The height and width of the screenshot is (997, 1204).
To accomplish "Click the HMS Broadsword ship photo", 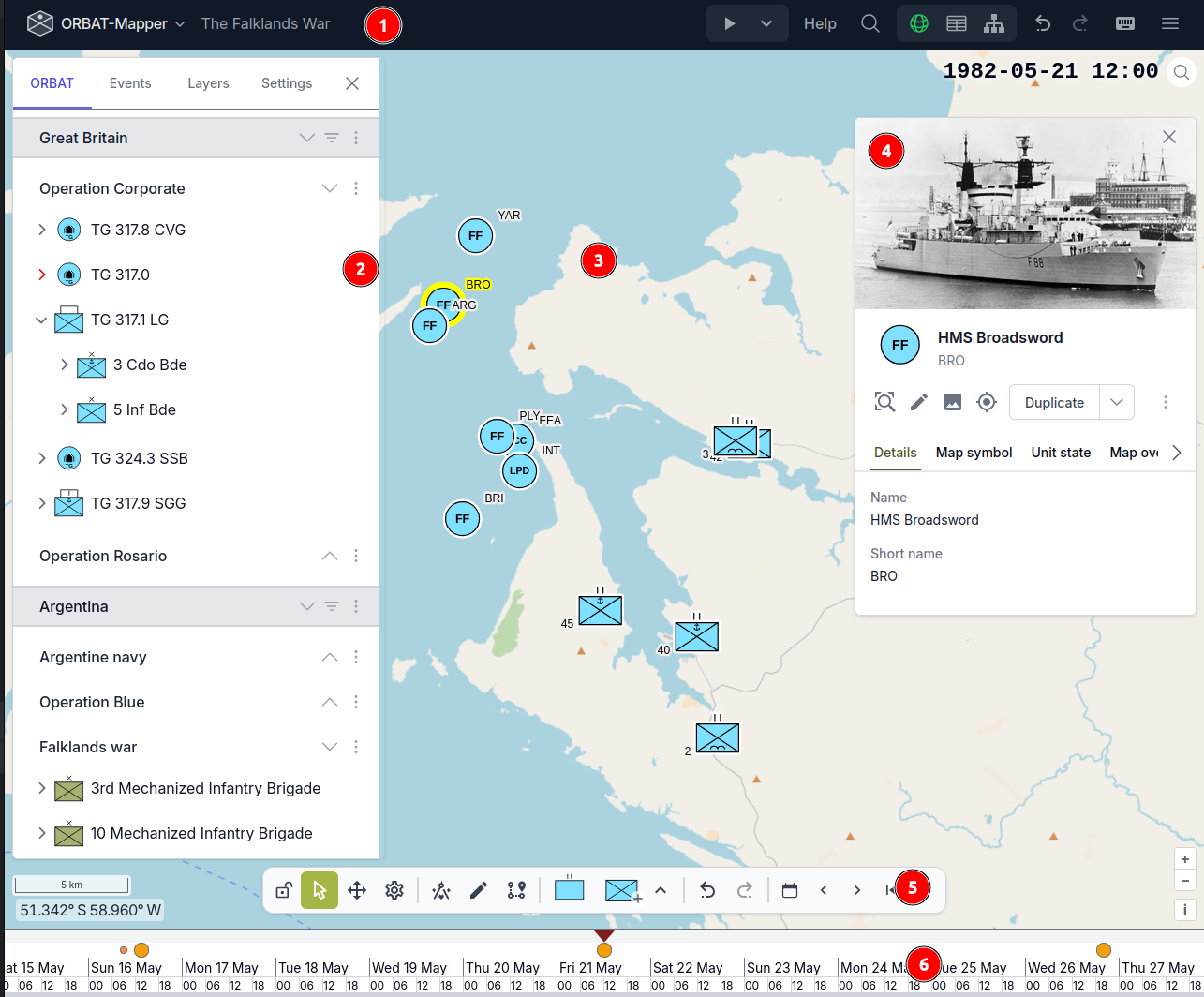I will 1025,216.
